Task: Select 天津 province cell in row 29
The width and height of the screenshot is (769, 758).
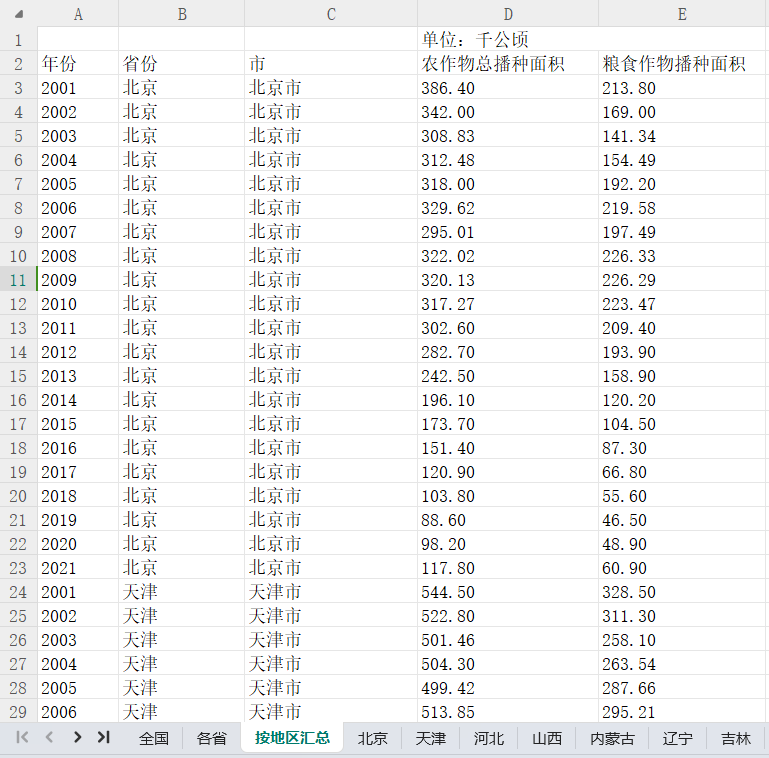Action: (x=181, y=711)
